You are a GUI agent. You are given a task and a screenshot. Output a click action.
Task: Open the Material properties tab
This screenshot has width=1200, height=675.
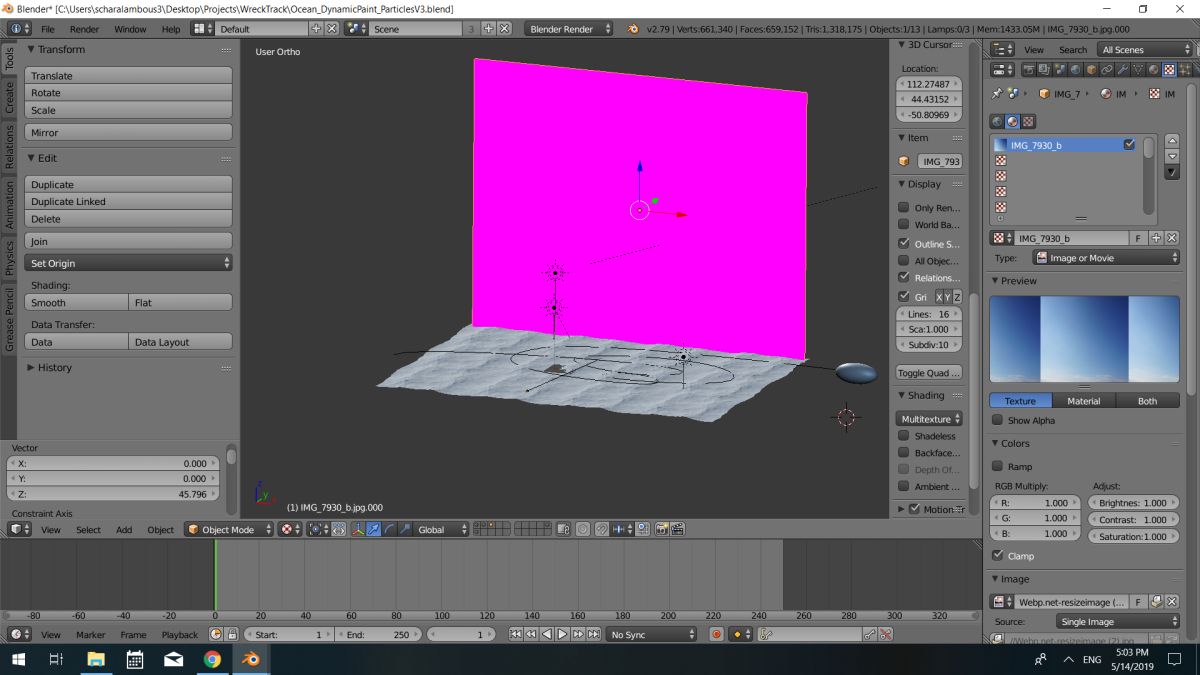1153,69
